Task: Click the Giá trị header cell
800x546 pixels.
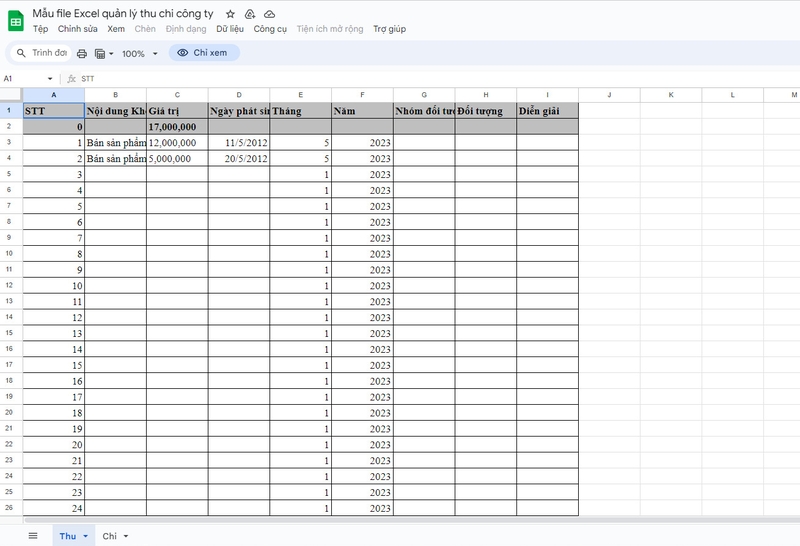Action: coord(177,111)
